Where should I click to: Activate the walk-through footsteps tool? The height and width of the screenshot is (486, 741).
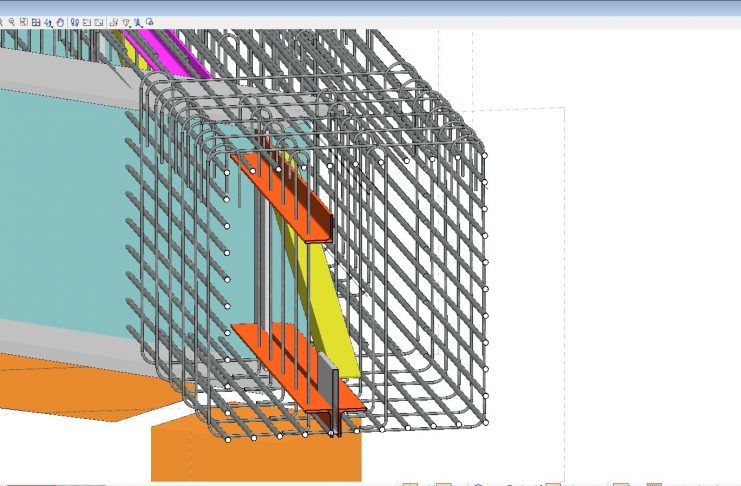[x=75, y=22]
